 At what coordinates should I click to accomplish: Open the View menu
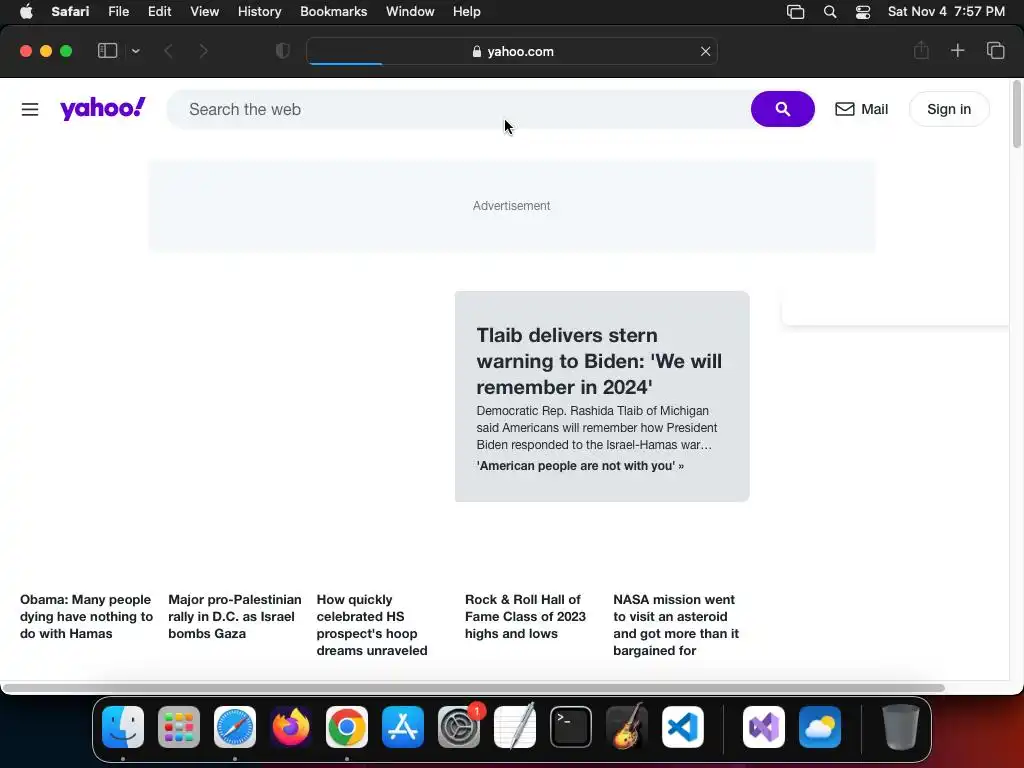(x=204, y=11)
